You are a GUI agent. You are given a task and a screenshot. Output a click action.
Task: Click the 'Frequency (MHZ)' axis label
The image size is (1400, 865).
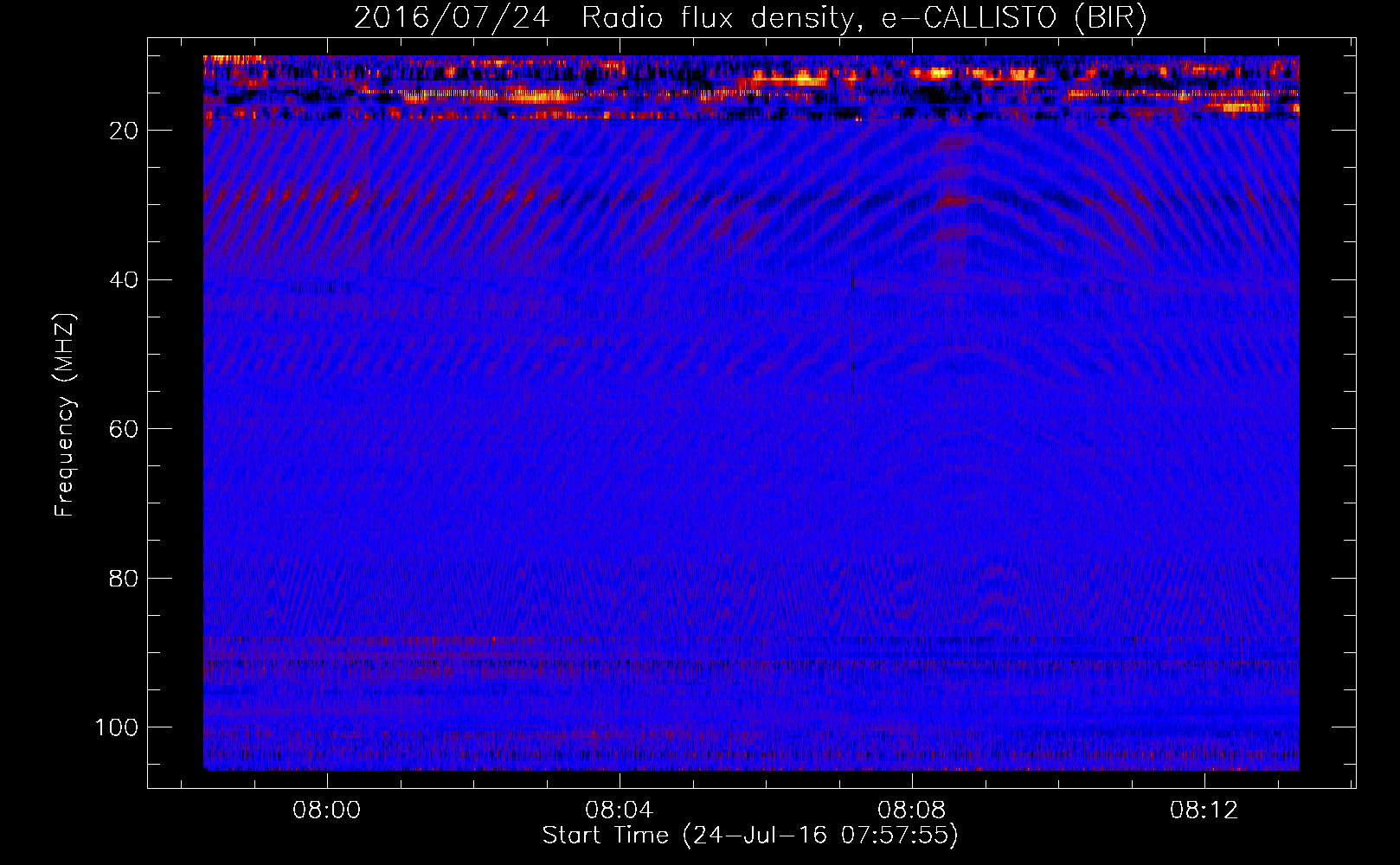(65, 414)
